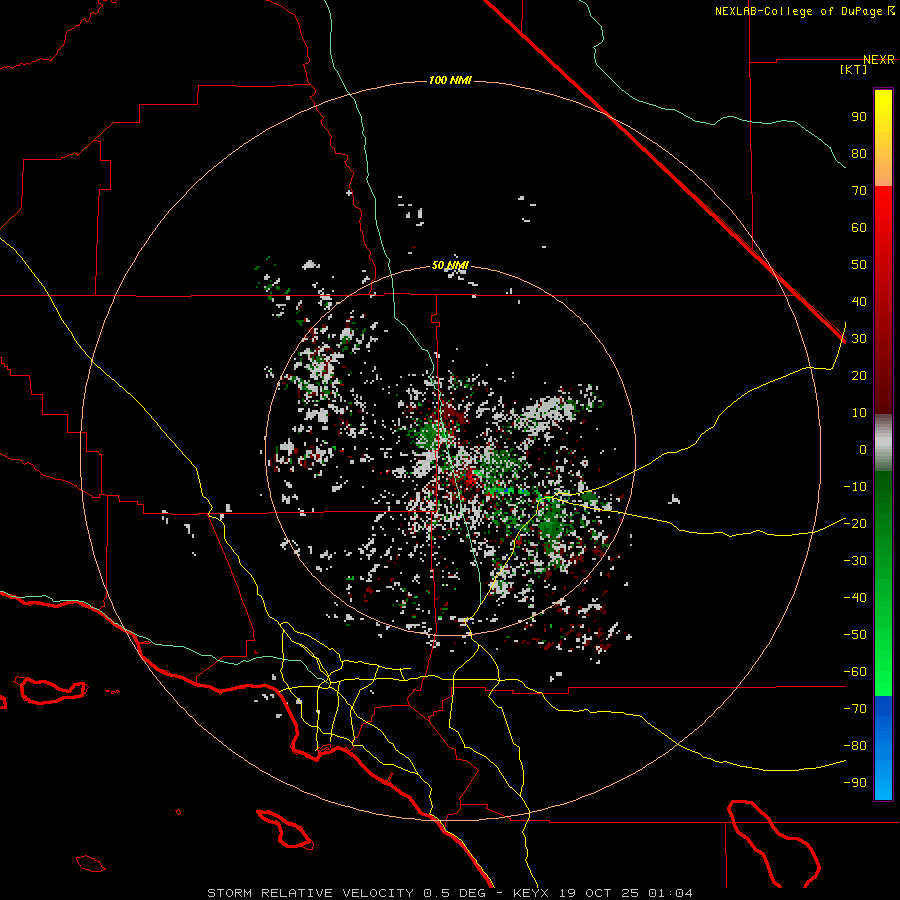900x900 pixels.
Task: Click the [KT] units label
Action: click(x=854, y=69)
